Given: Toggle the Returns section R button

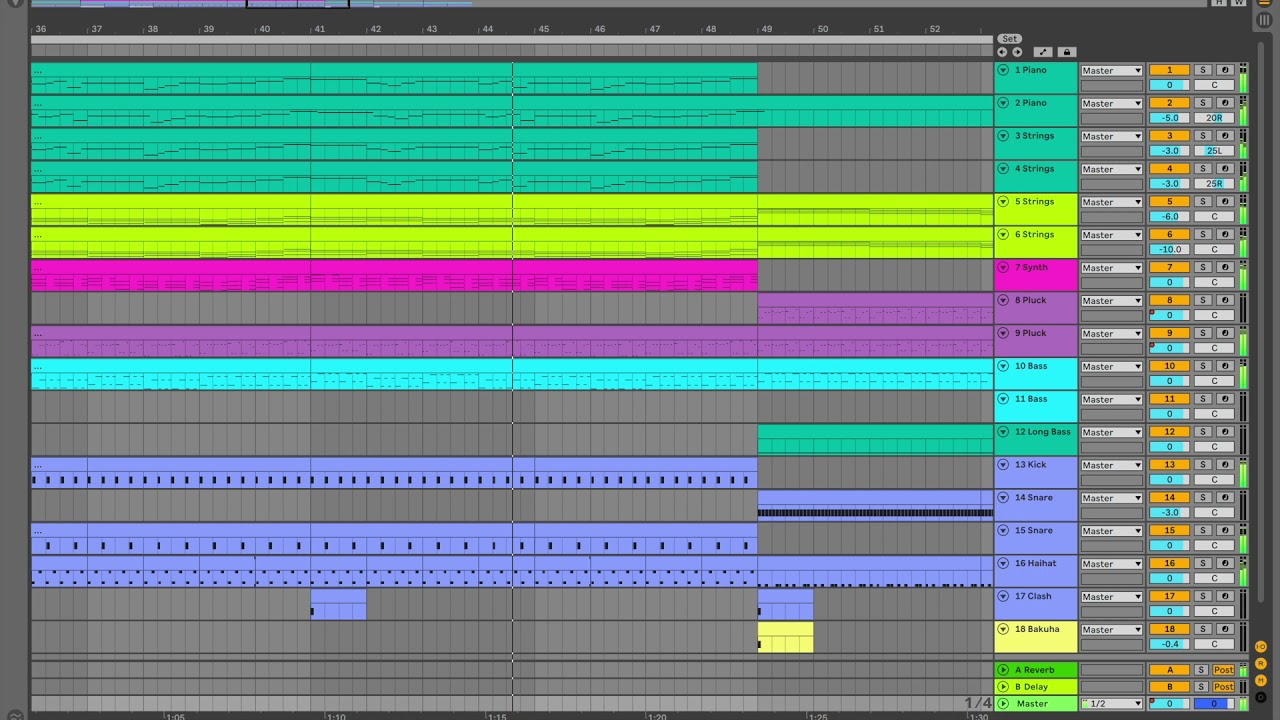Looking at the screenshot, I should tap(1261, 664).
